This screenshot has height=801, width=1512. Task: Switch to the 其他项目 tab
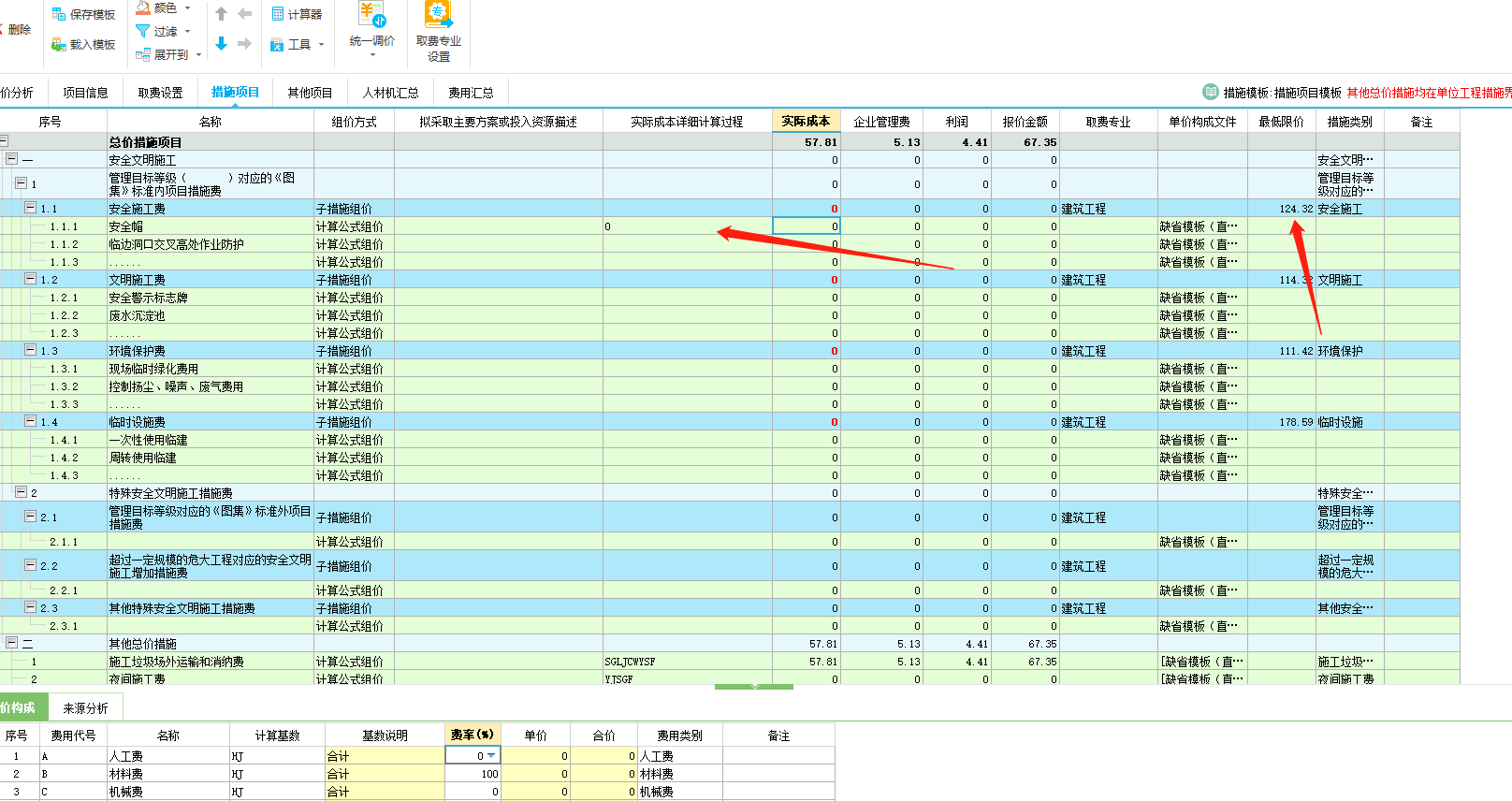(x=310, y=93)
